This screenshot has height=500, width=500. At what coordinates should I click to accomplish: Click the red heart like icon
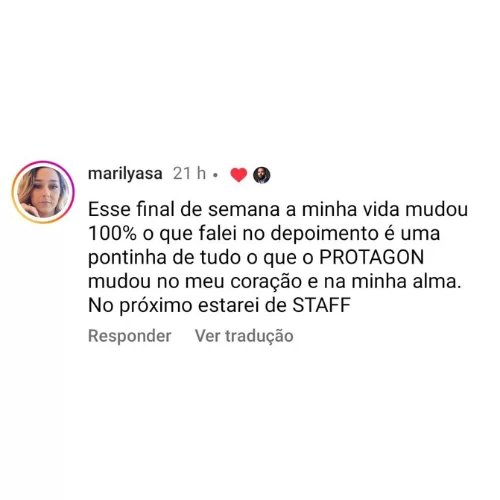click(239, 175)
